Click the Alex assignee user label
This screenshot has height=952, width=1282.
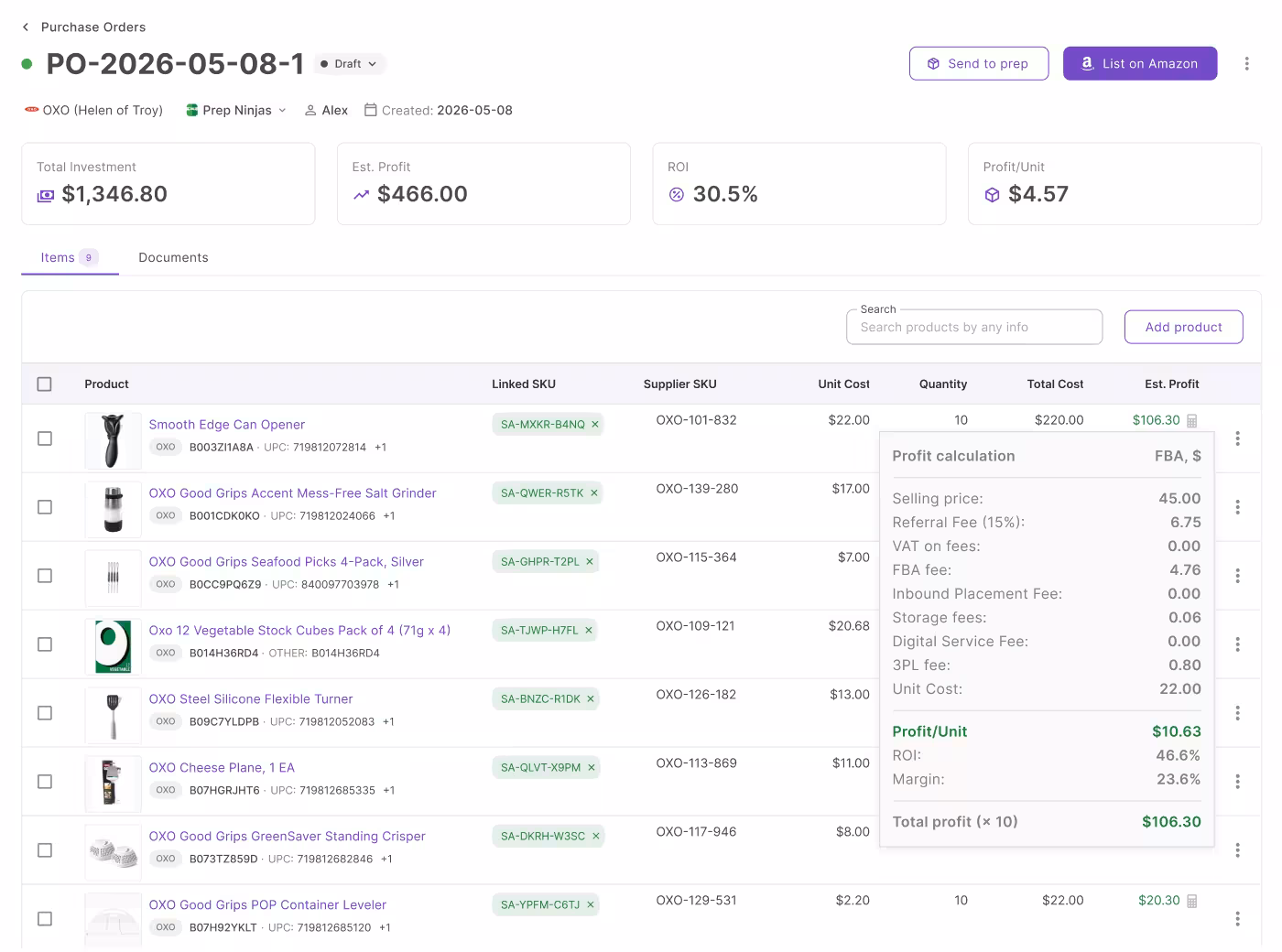326,110
